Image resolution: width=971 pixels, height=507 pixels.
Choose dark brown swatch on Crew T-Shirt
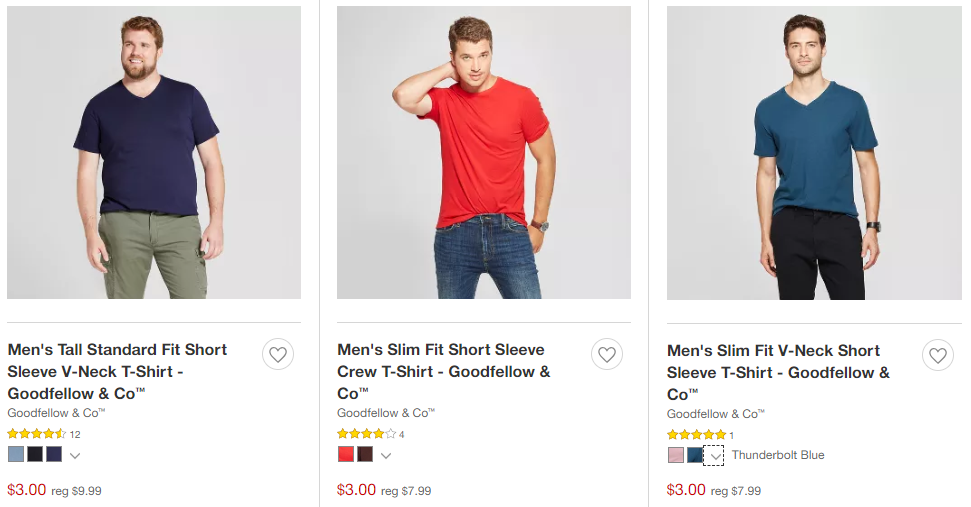click(x=365, y=454)
